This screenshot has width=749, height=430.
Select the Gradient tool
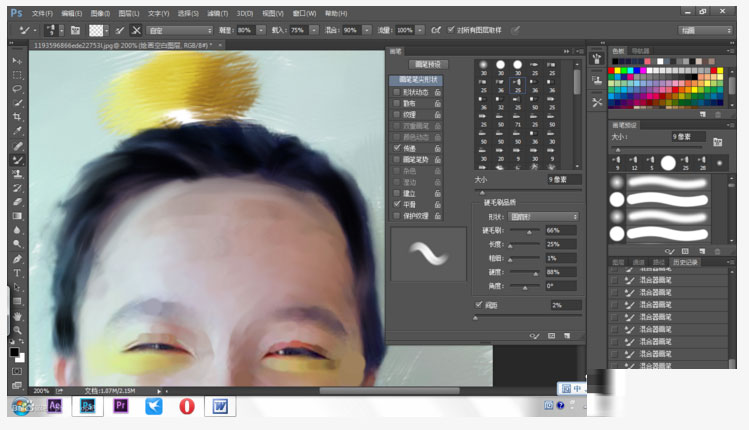(17, 216)
